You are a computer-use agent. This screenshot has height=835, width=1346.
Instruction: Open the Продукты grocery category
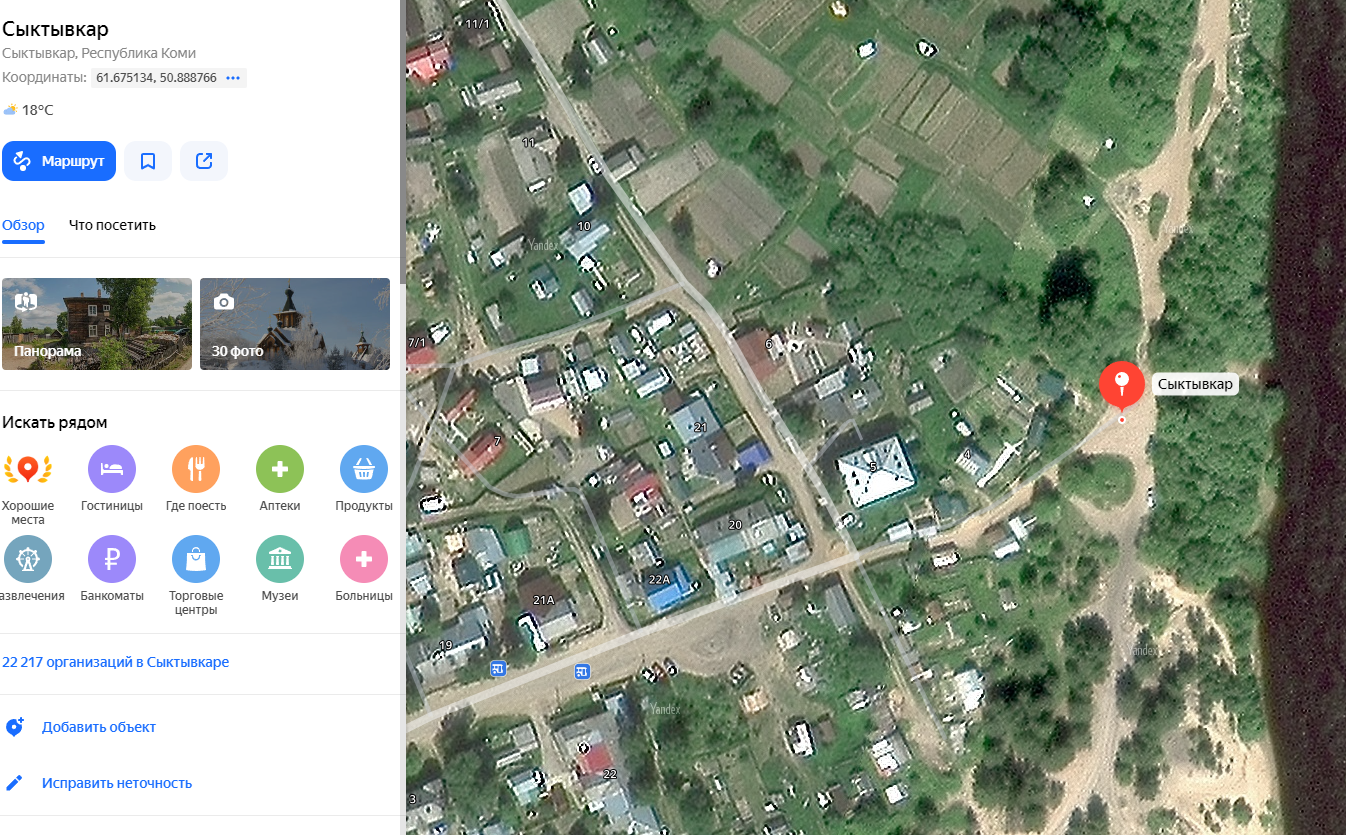(x=364, y=470)
